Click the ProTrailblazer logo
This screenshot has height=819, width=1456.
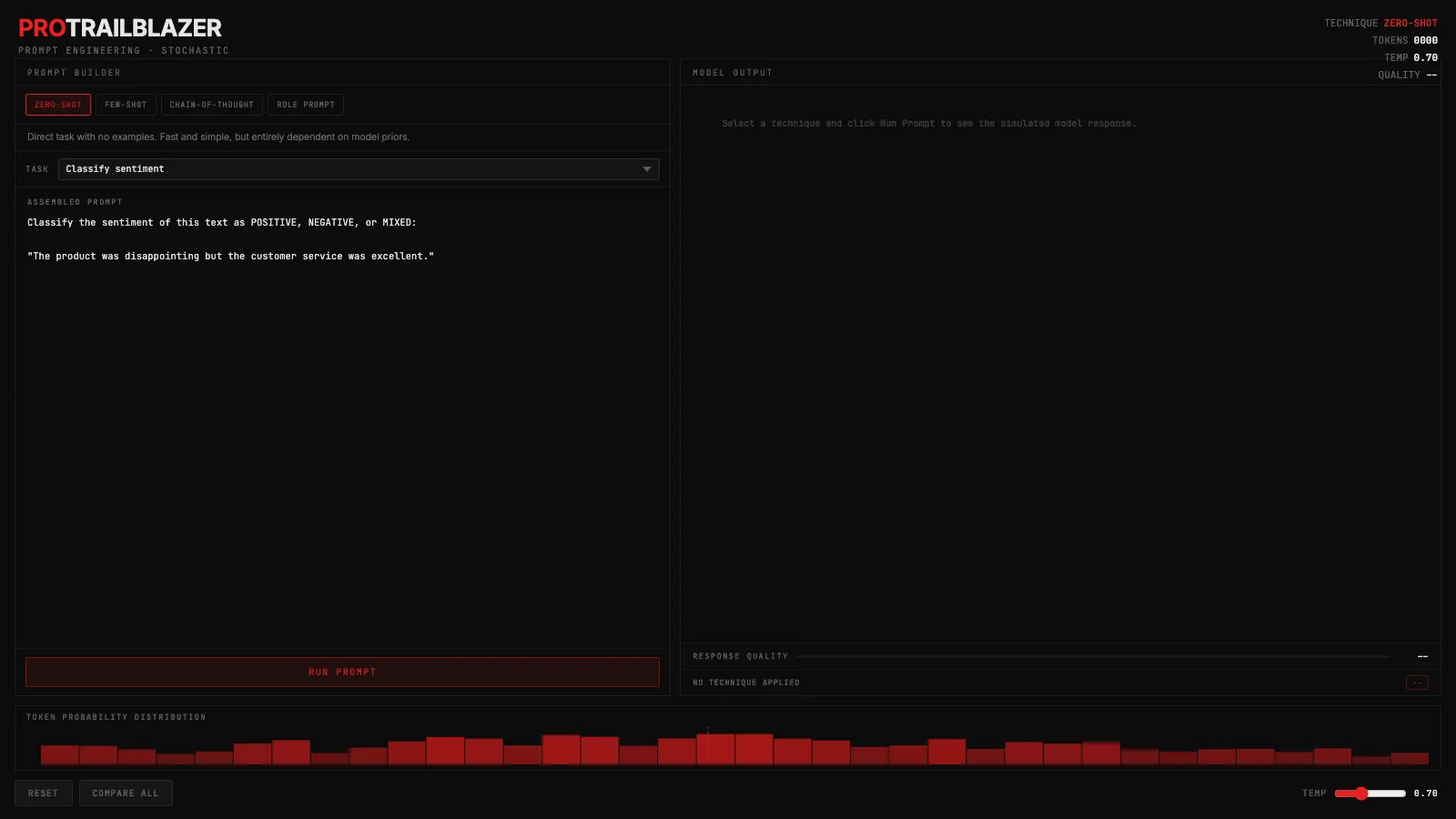click(120, 28)
